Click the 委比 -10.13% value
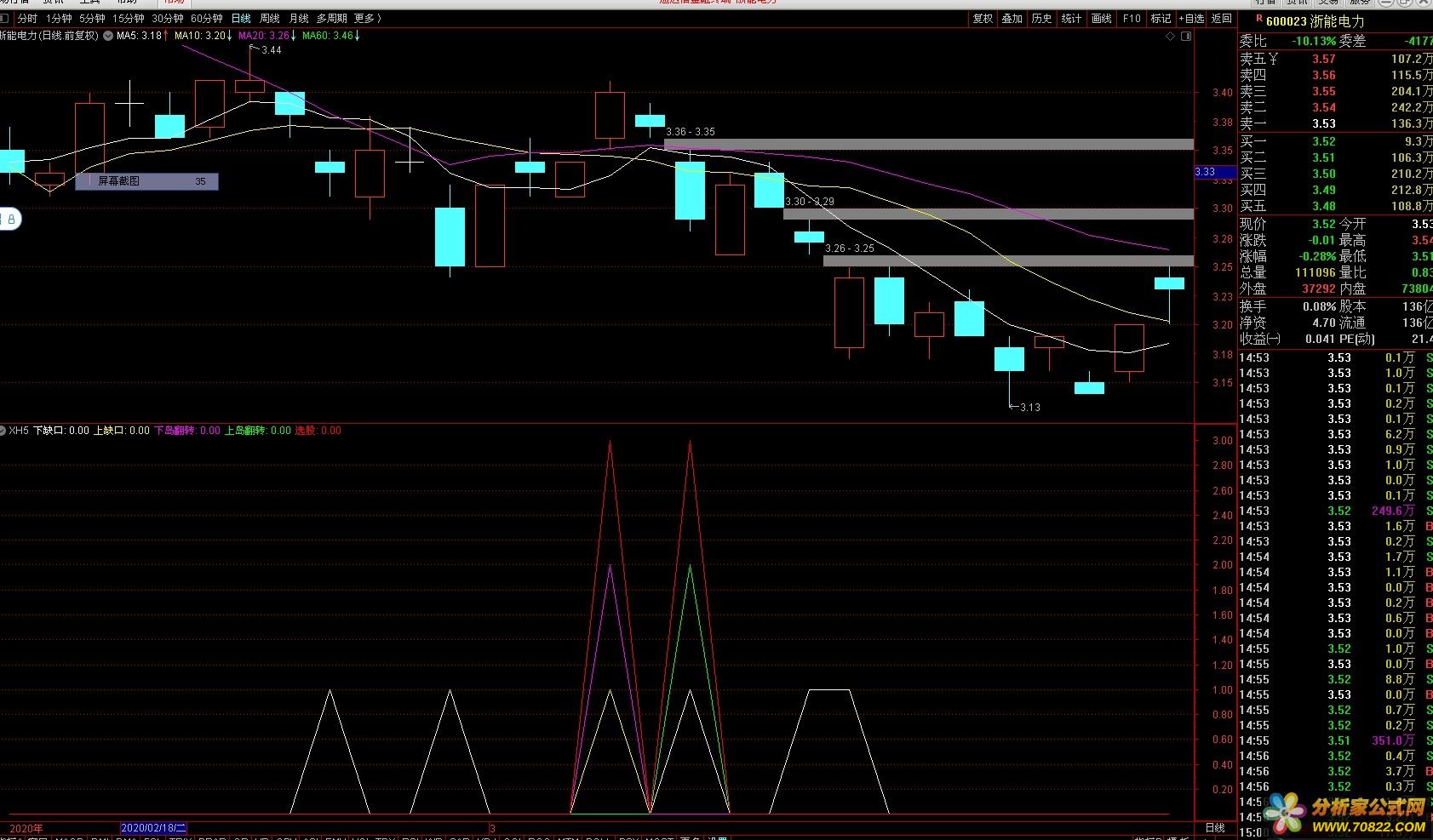Viewport: 1433px width, 840px height. tap(1314, 41)
